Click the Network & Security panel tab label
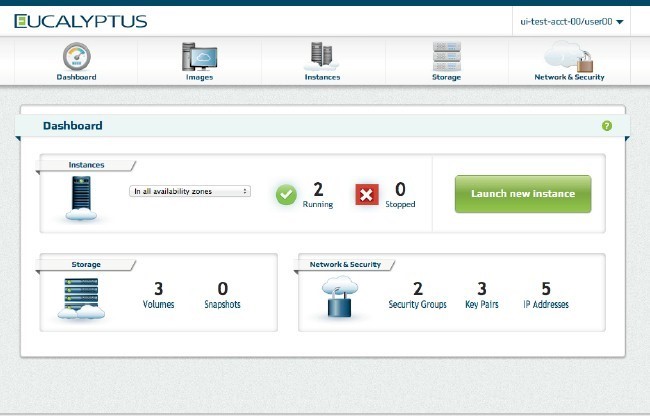The image size is (650, 416). tap(345, 264)
